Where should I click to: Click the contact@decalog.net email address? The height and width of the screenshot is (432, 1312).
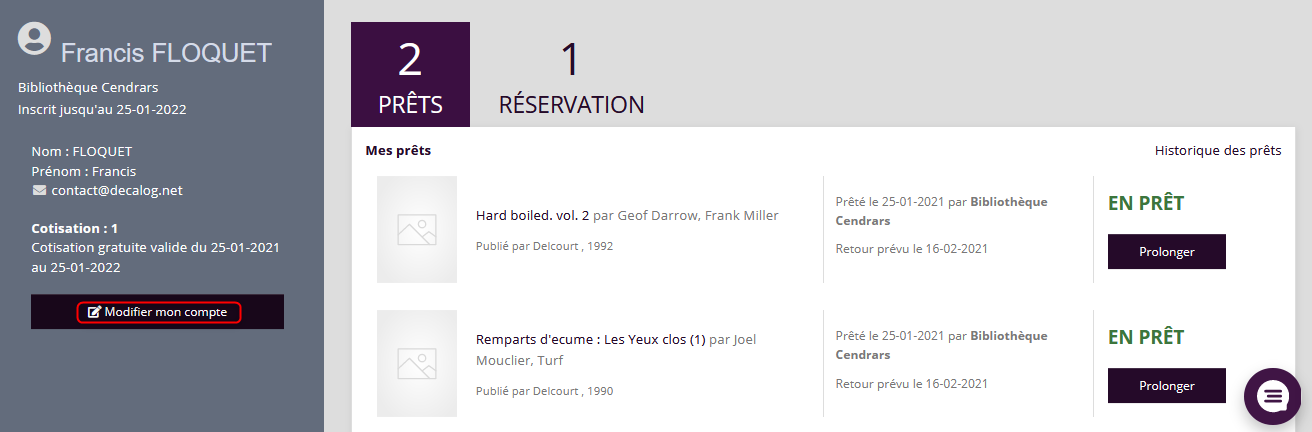coord(117,190)
